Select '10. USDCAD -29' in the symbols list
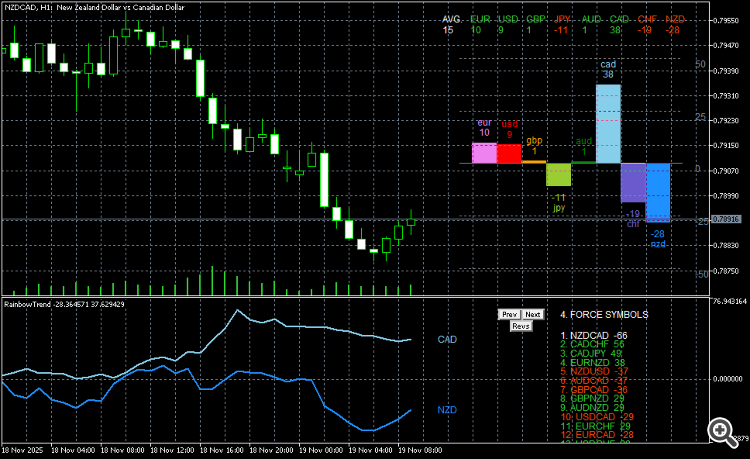This screenshot has width=750, height=459. [x=597, y=417]
